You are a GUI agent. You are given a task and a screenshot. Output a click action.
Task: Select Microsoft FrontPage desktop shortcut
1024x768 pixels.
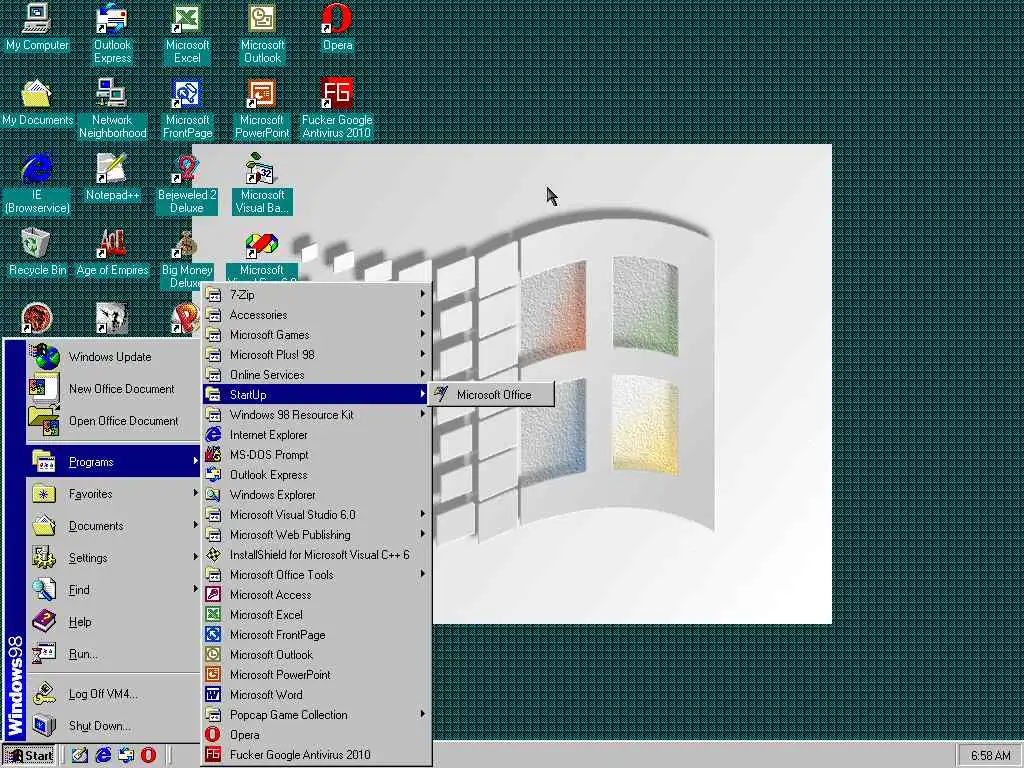click(x=187, y=109)
